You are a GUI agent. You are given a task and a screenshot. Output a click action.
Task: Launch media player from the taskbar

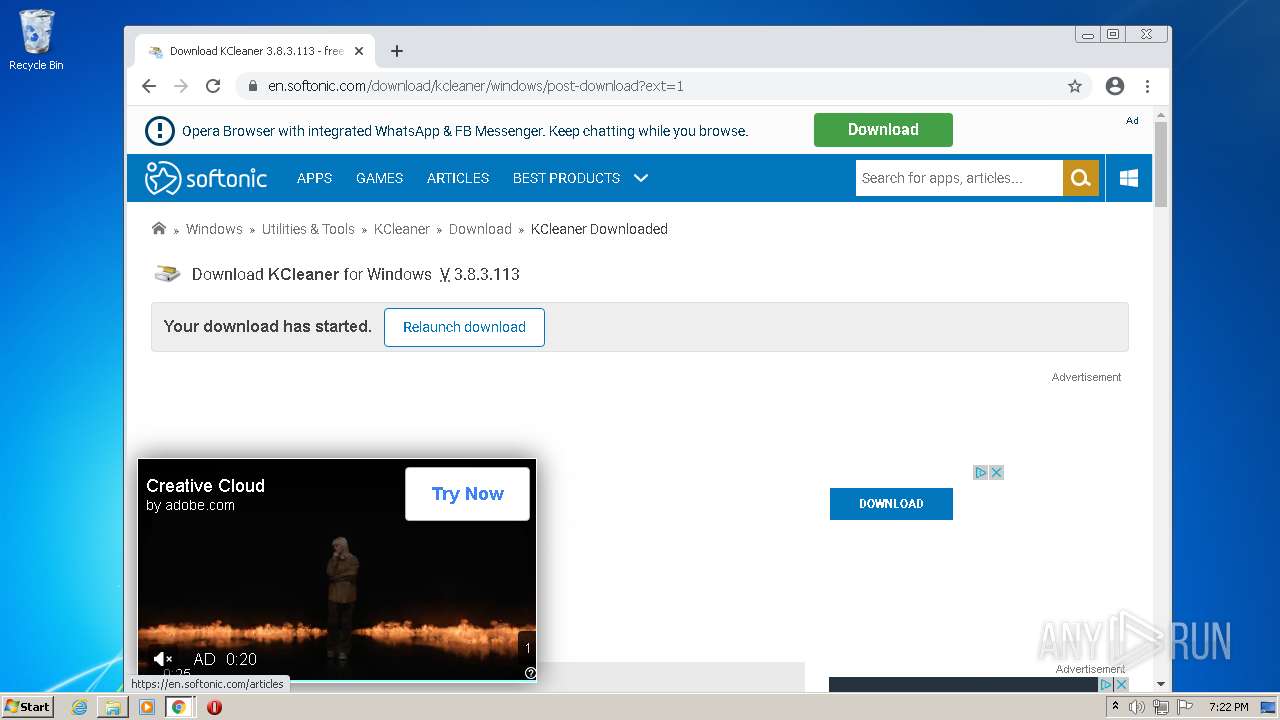point(147,707)
